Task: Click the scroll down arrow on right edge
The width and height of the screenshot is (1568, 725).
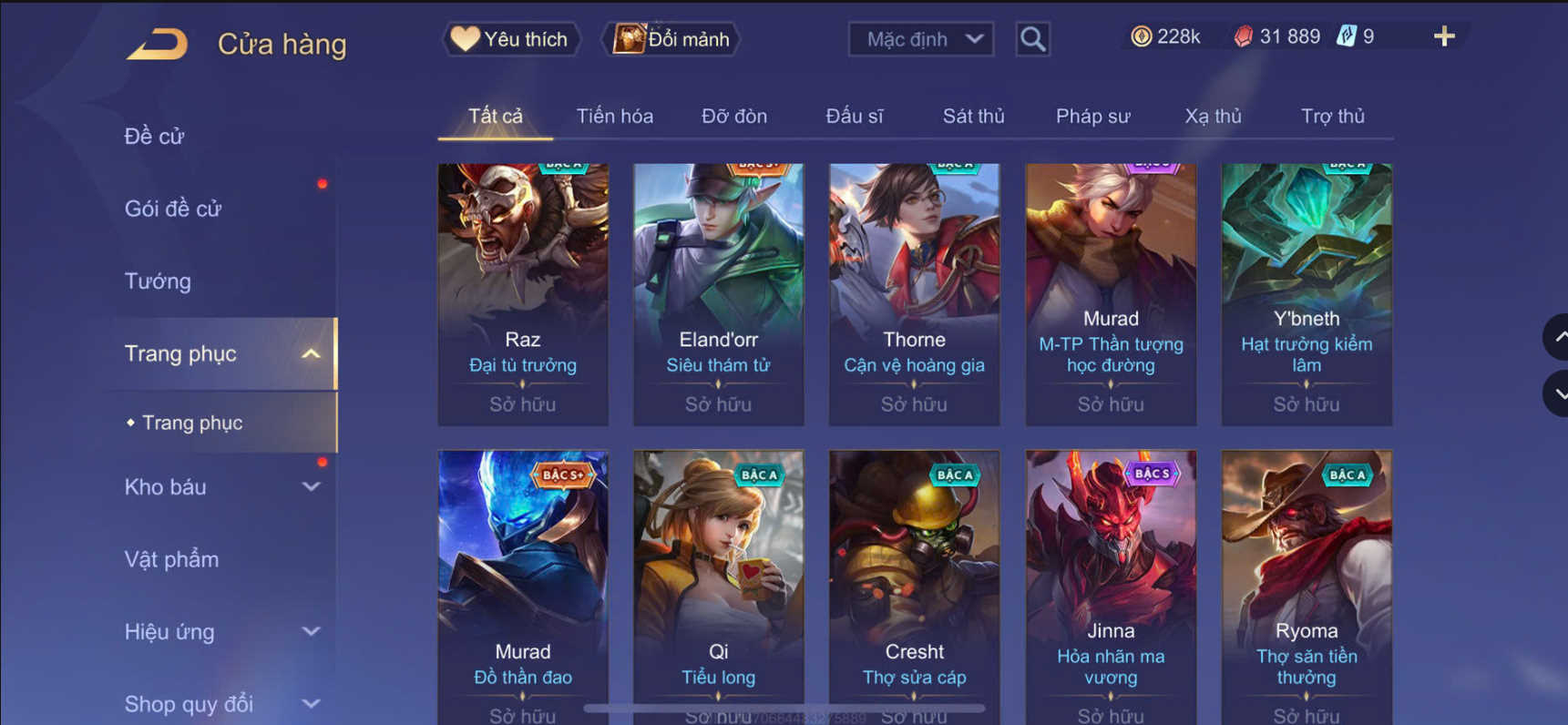Action: [1557, 393]
